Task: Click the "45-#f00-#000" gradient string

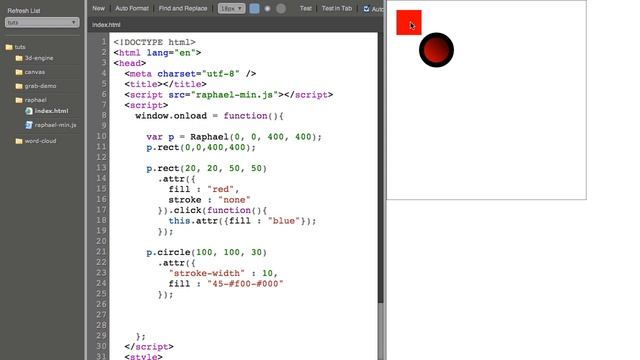Action: [x=245, y=284]
